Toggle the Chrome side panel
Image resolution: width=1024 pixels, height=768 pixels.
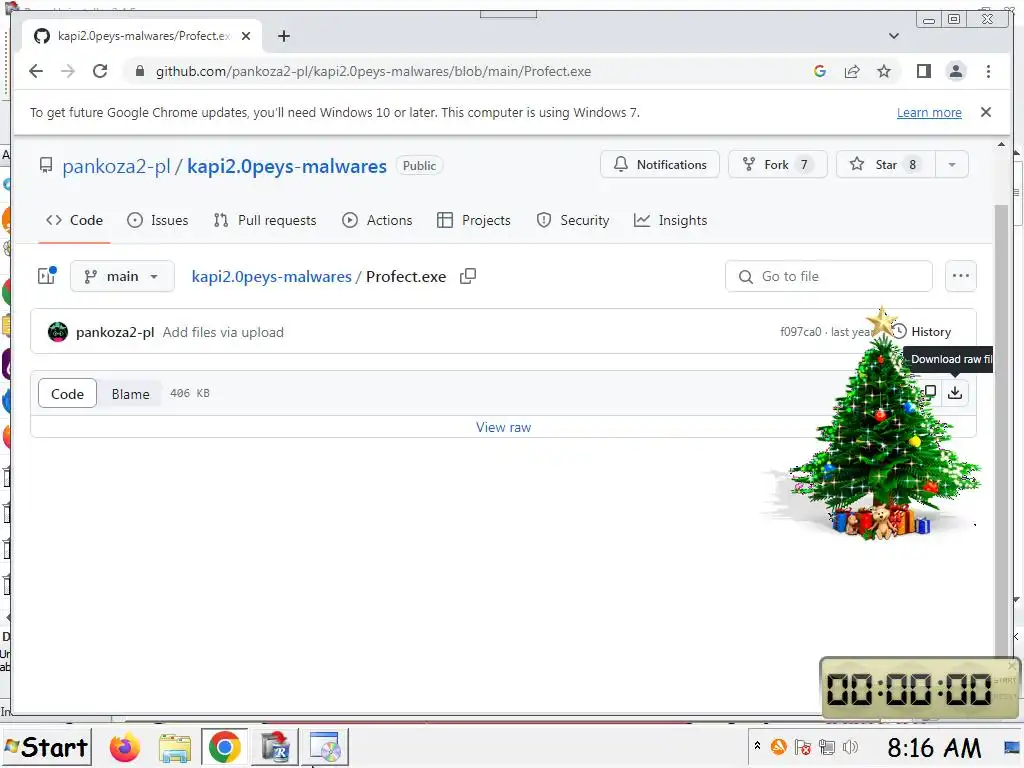click(x=923, y=71)
